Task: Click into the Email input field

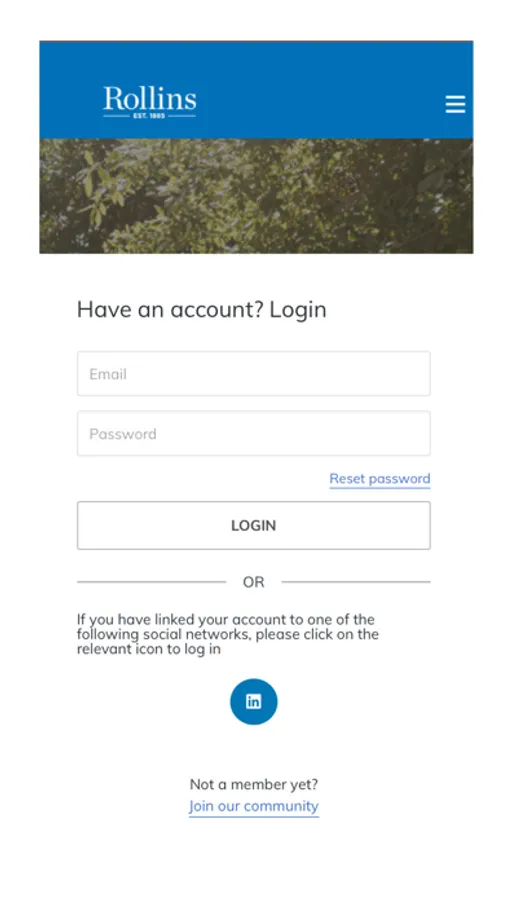Action: 253,374
